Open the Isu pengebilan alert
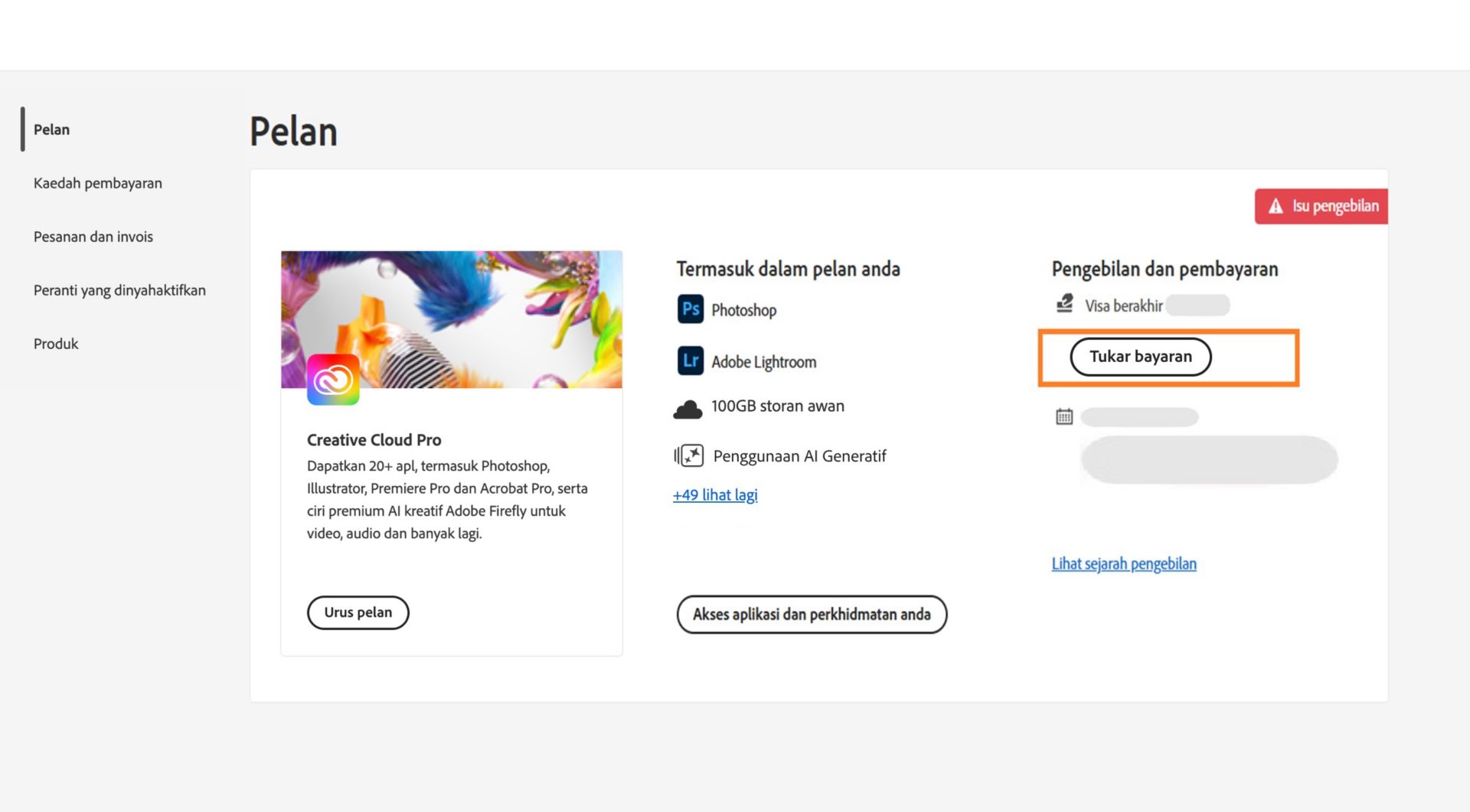The image size is (1470, 812). pos(1321,206)
